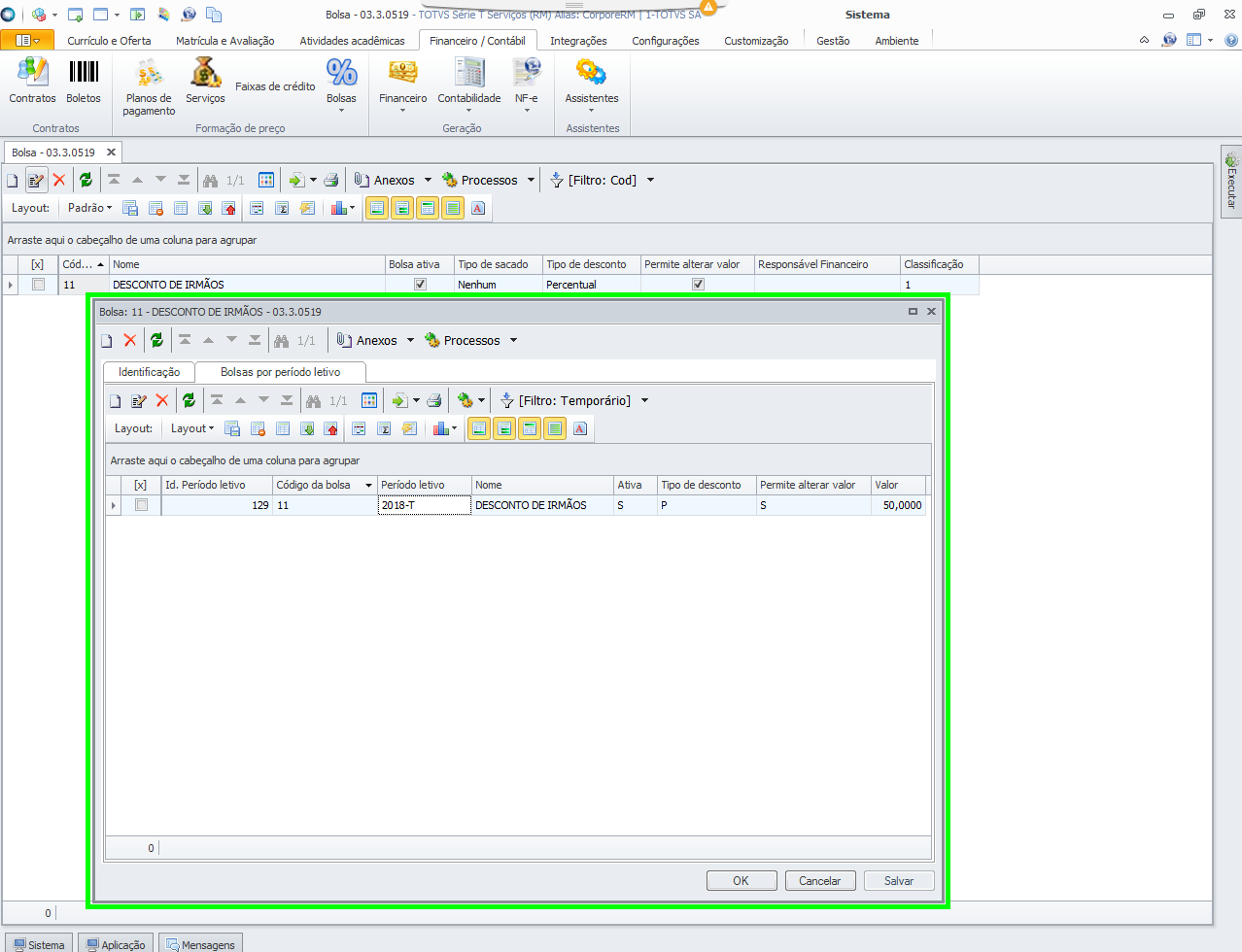Toggle select-all [x] header in inner grid
Viewport: 1242px width, 952px height.
141,485
